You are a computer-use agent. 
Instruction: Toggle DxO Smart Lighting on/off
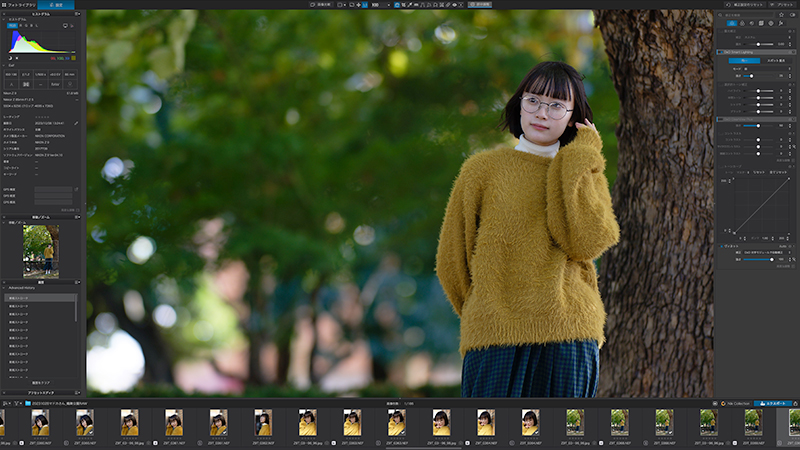[x=720, y=52]
